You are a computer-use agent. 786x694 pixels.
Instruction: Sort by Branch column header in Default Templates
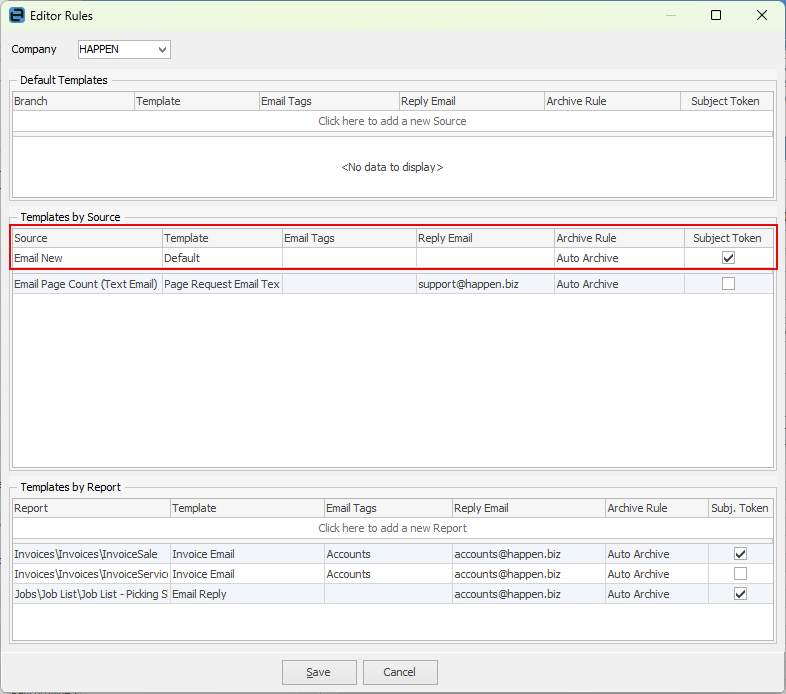[73, 101]
